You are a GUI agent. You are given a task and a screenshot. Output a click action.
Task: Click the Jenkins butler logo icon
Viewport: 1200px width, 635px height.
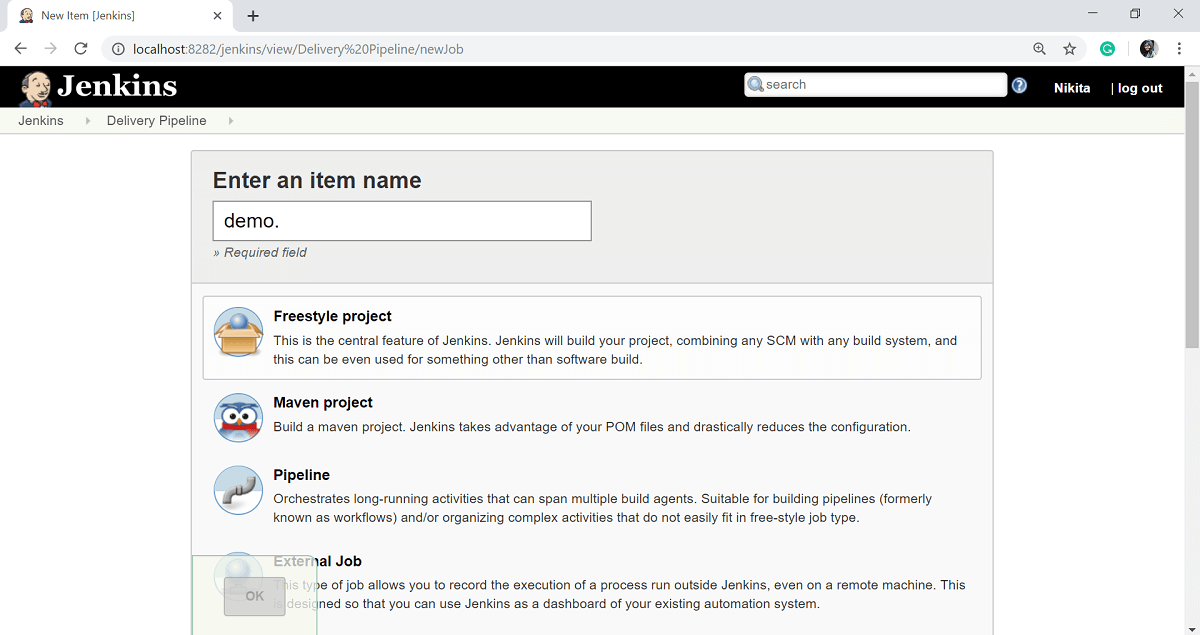[36, 88]
